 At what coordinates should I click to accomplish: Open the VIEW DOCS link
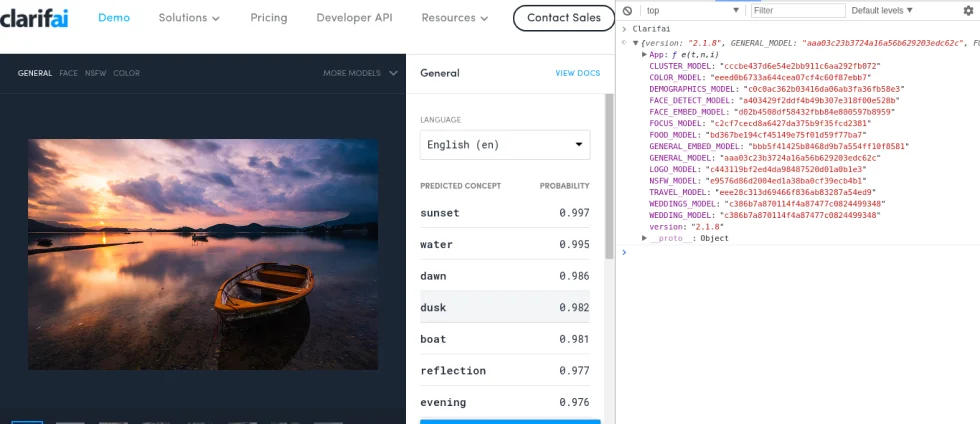577,73
